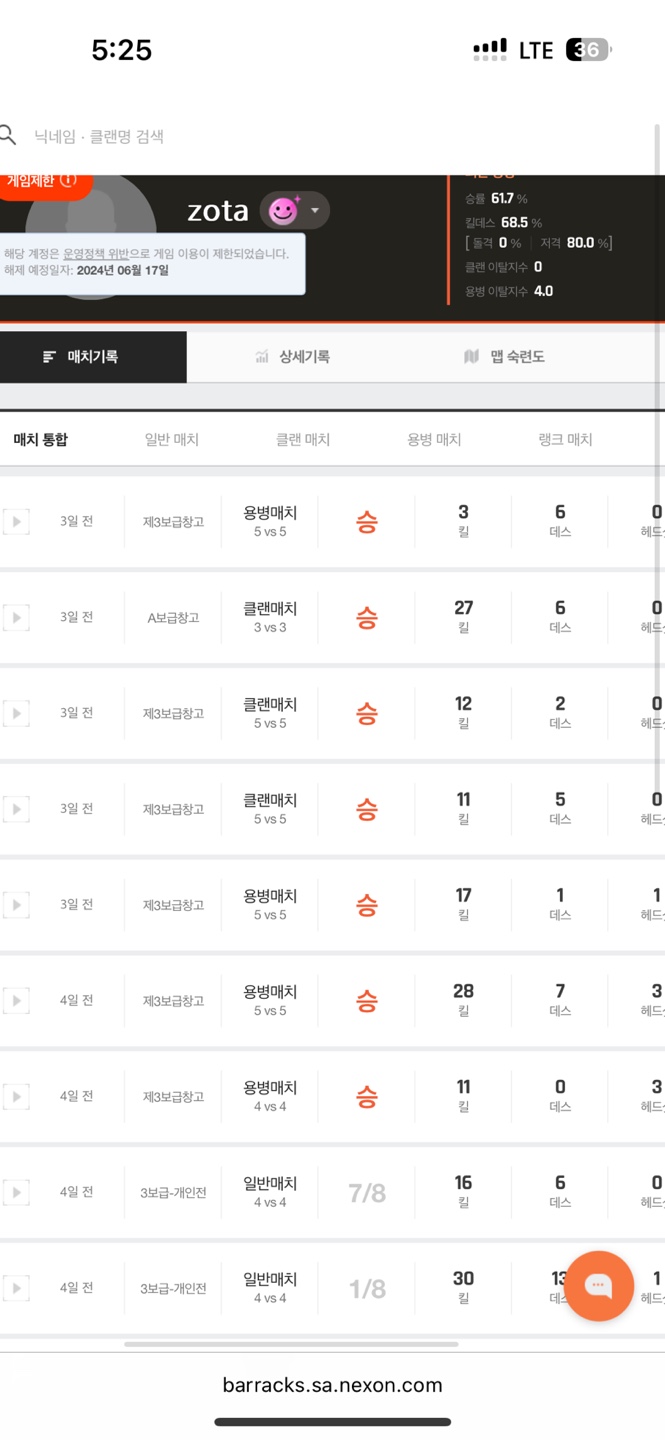
Task: Click the horizontal scrollbar under the match list
Action: (290, 1344)
